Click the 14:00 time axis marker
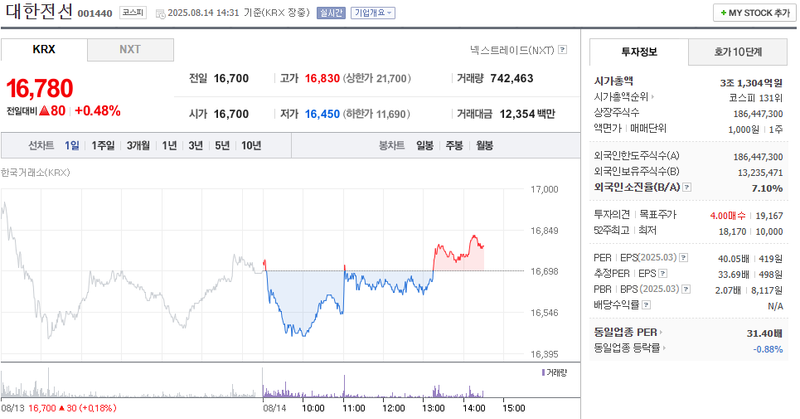Screen dimensions: 800x419 473,408
